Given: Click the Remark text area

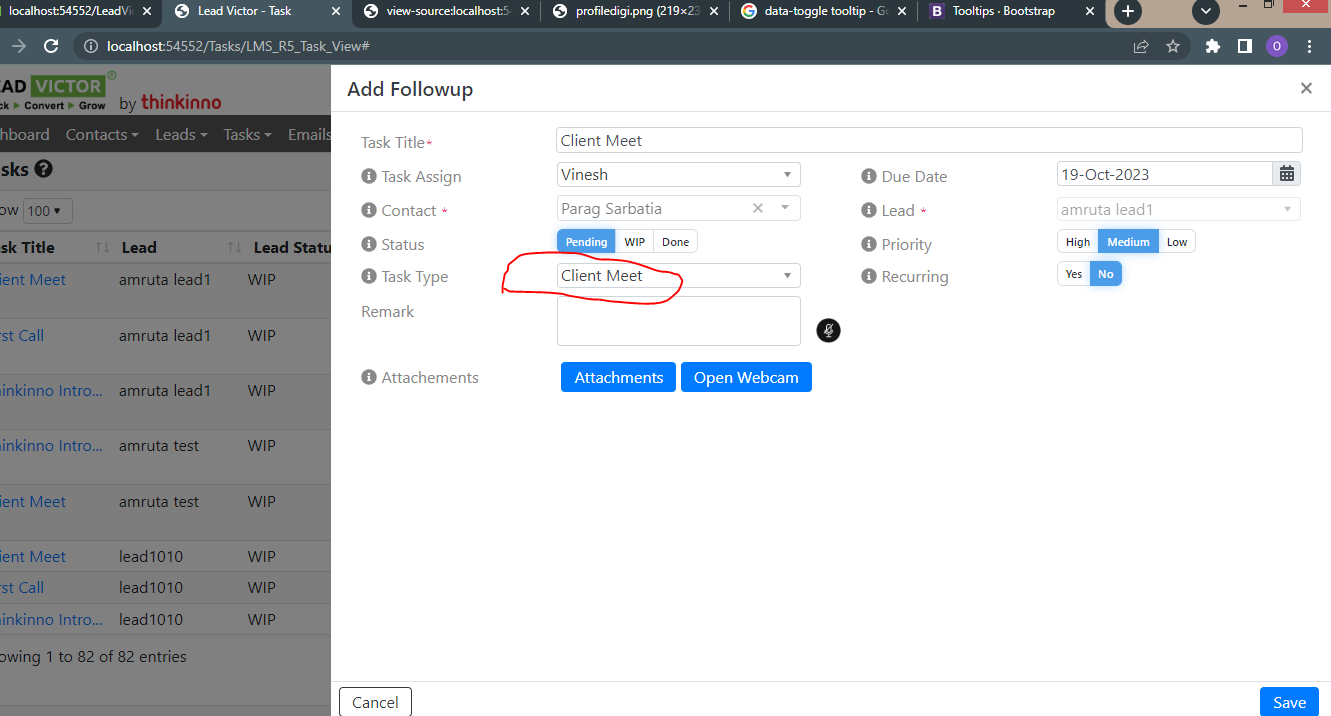Looking at the screenshot, I should (x=679, y=321).
